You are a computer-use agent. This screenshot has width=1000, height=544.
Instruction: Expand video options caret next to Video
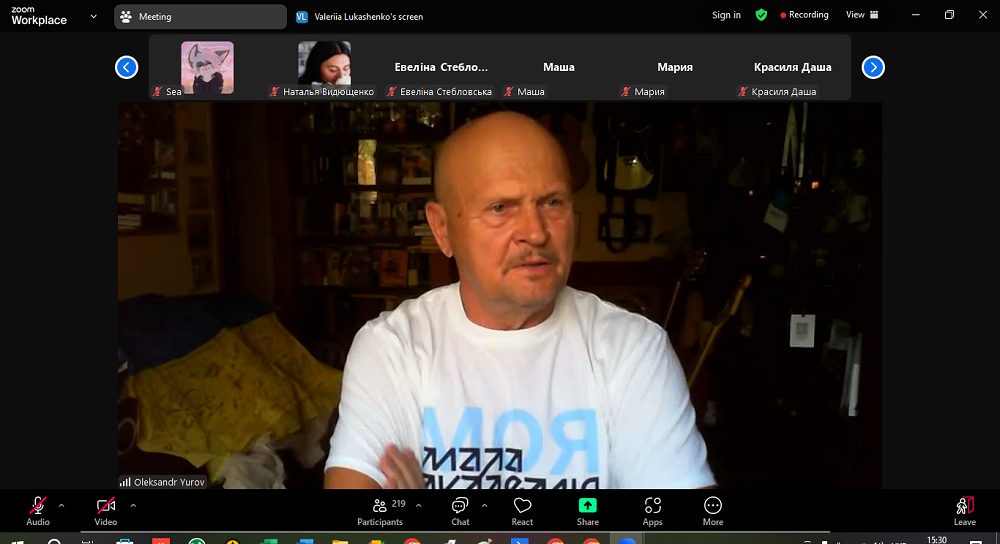[x=133, y=506]
